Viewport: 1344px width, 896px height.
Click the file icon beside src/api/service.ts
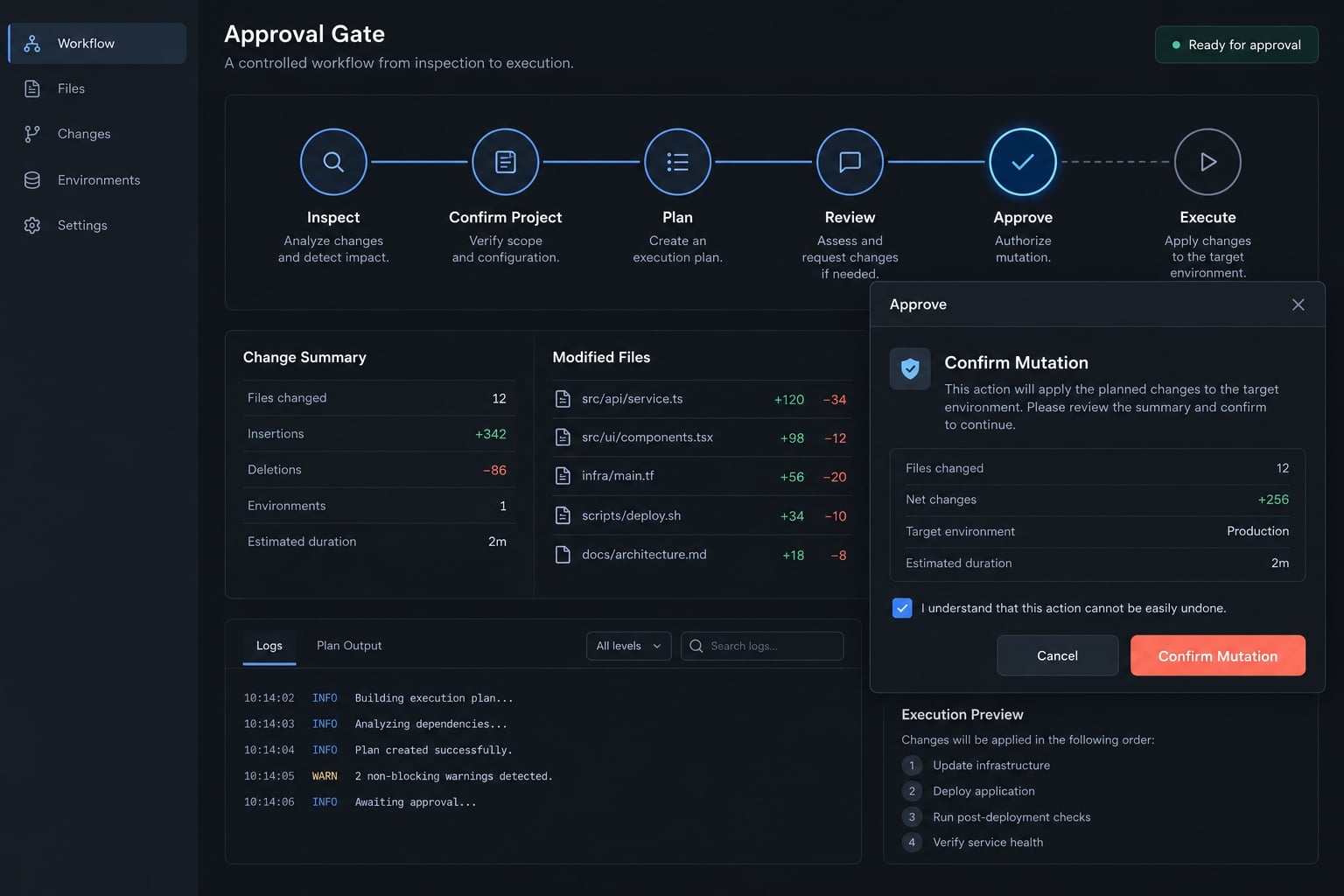563,399
